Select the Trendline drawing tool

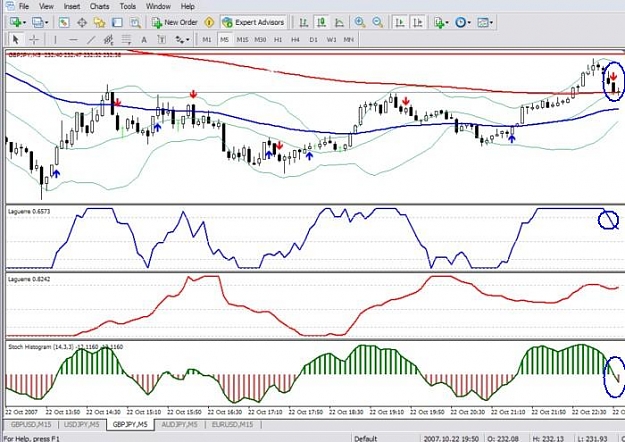click(91, 39)
